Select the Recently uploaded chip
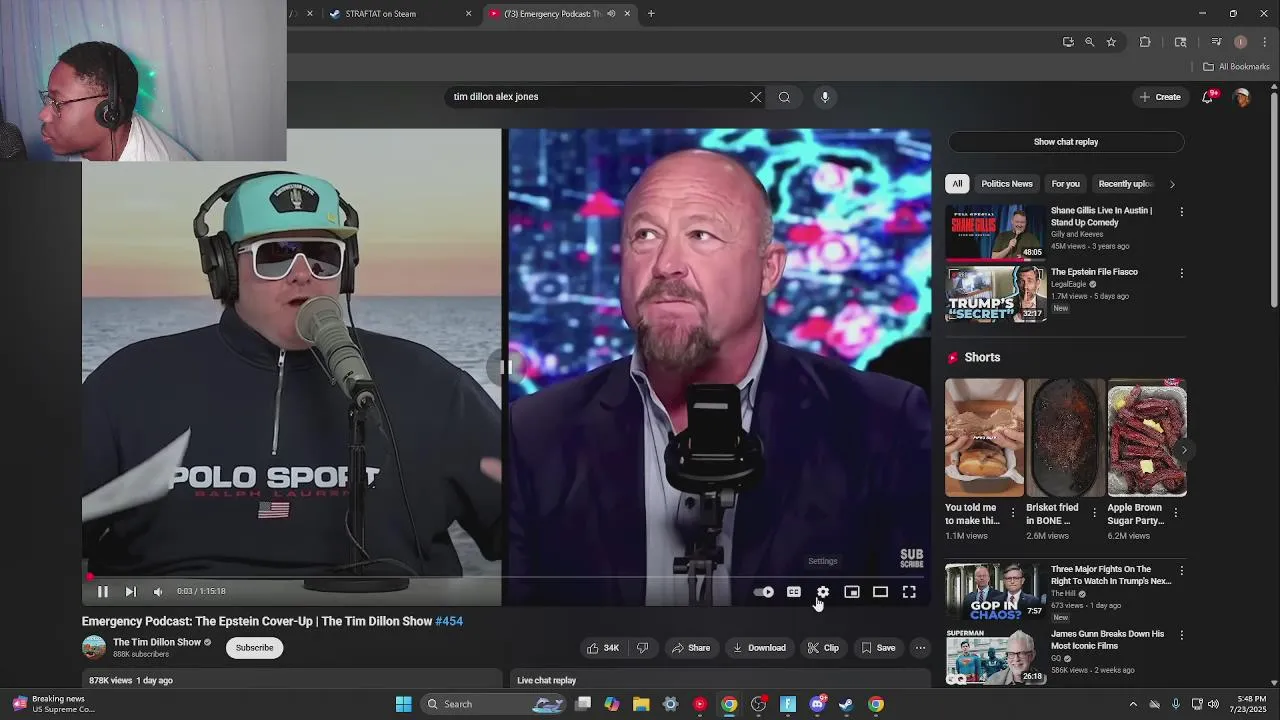The height and width of the screenshot is (720, 1280). (1125, 184)
